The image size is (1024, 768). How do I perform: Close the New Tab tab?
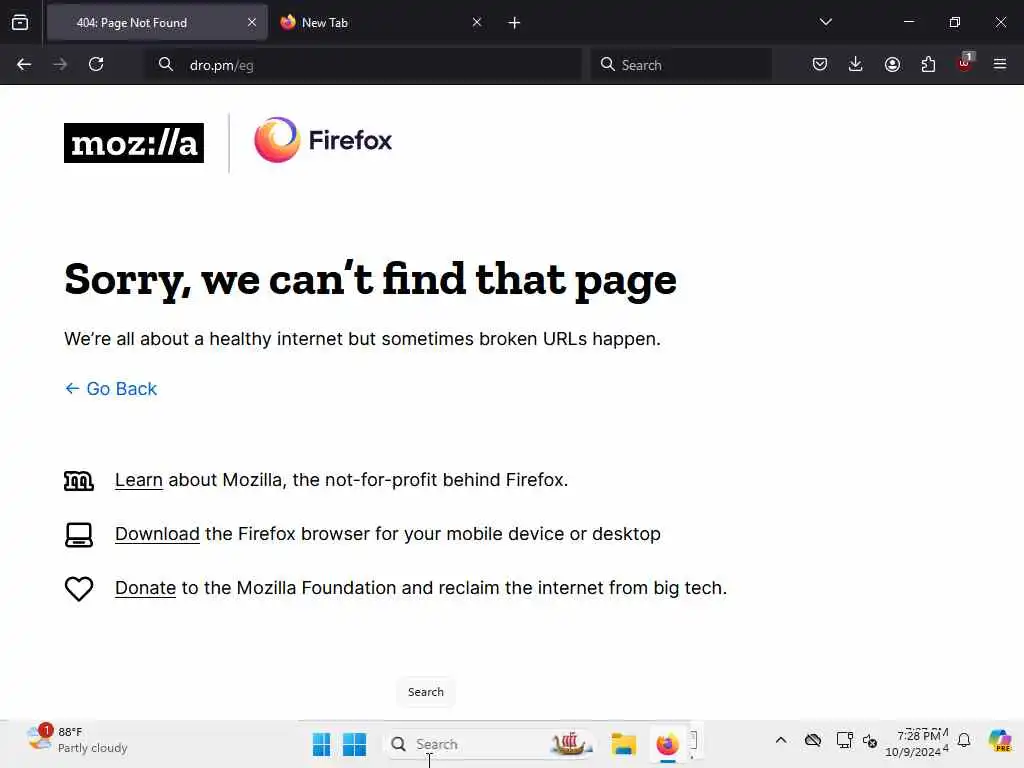point(477,22)
